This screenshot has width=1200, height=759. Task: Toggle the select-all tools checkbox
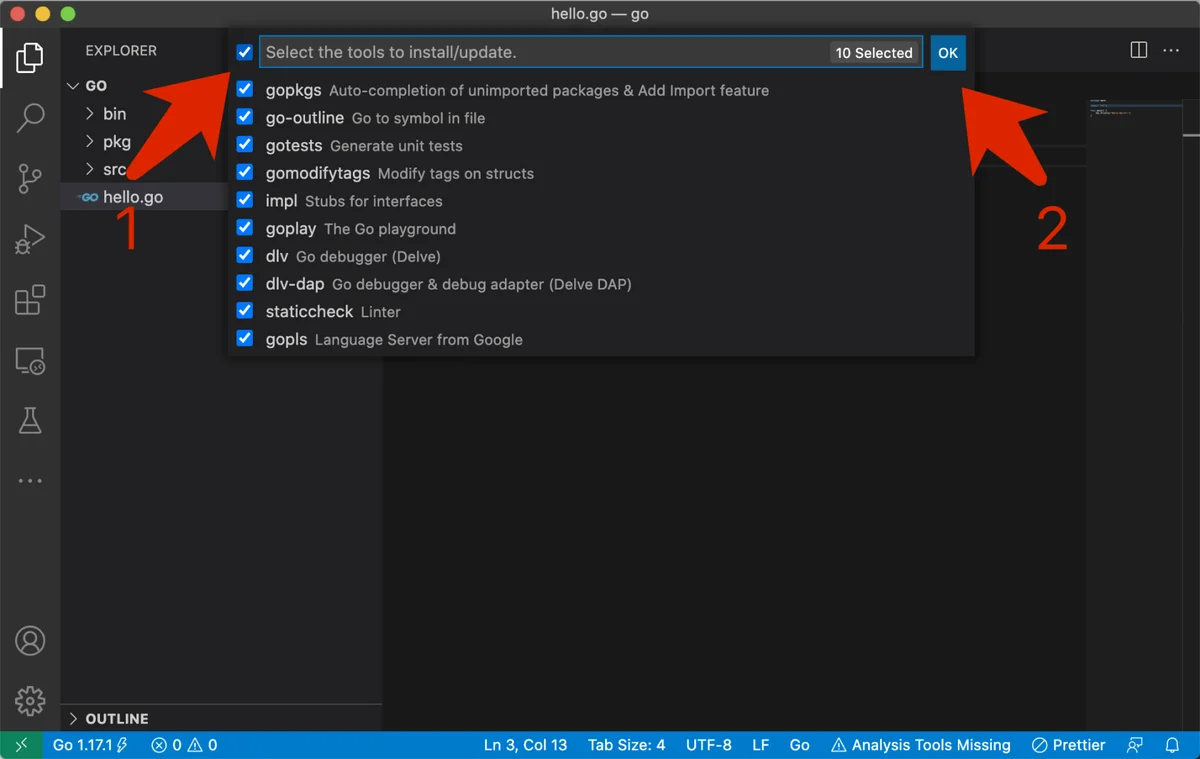[x=245, y=52]
